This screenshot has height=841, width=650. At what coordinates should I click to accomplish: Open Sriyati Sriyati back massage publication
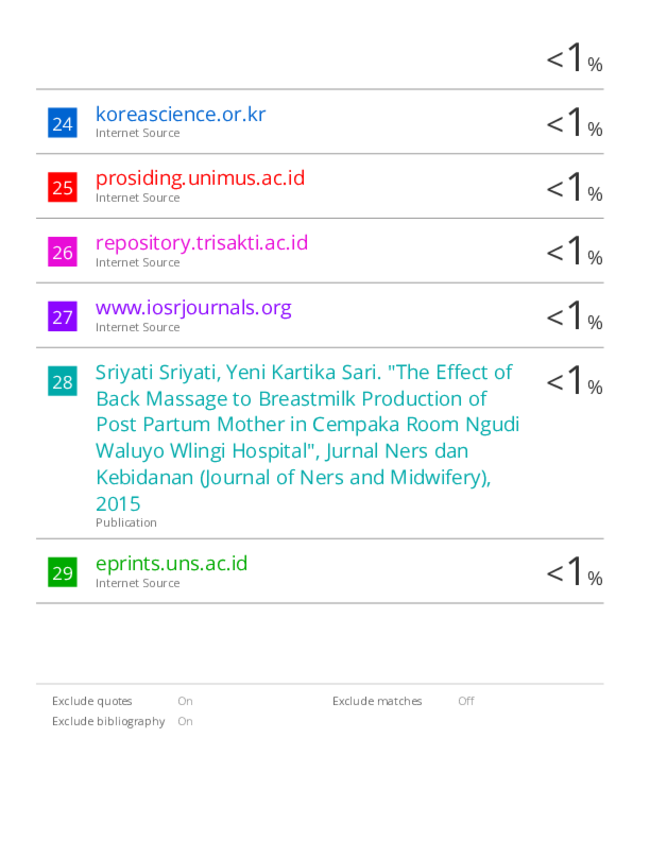click(305, 437)
